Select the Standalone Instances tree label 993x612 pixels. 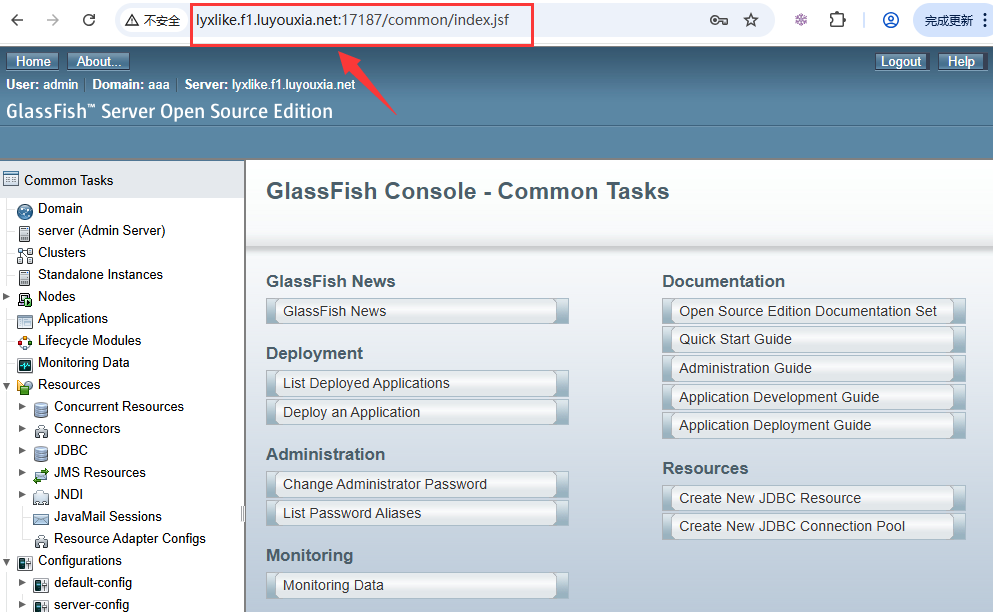[100, 274]
